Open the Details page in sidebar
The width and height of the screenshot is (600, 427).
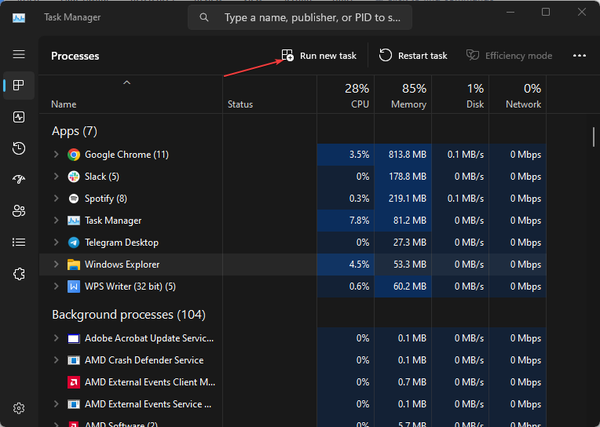pos(19,241)
